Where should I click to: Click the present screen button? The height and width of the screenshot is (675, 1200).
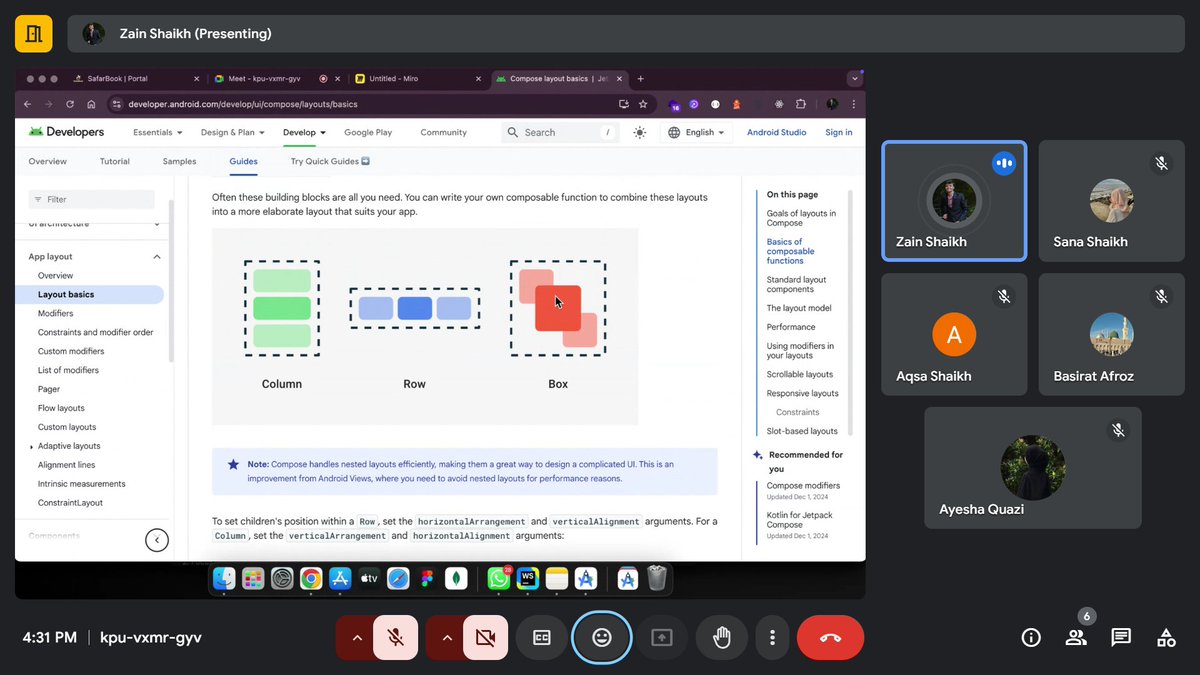pos(662,637)
